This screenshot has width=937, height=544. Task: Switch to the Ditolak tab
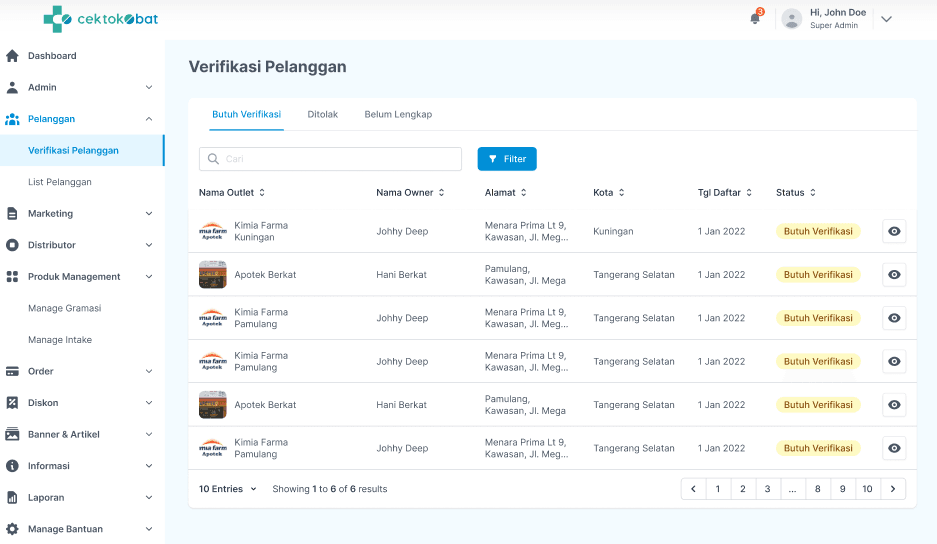point(322,115)
